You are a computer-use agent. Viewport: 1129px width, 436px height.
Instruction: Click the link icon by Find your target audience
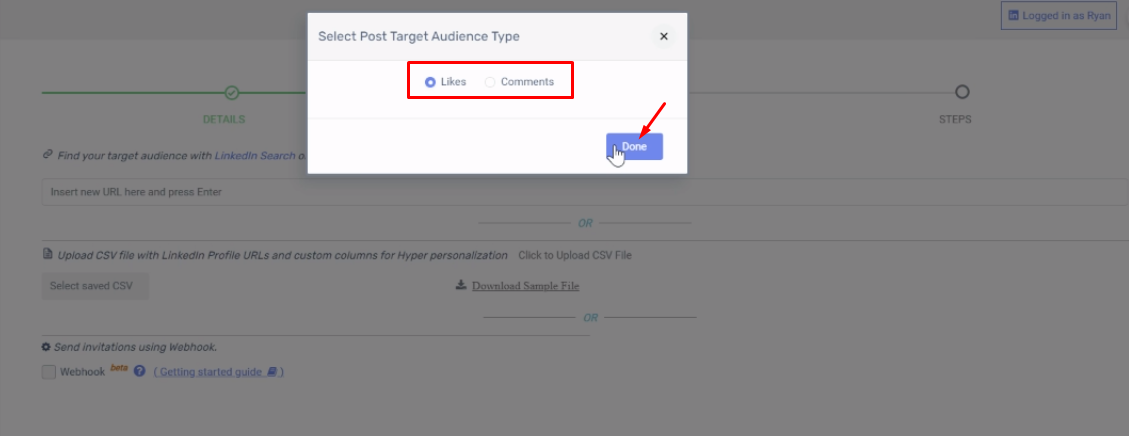click(x=48, y=154)
